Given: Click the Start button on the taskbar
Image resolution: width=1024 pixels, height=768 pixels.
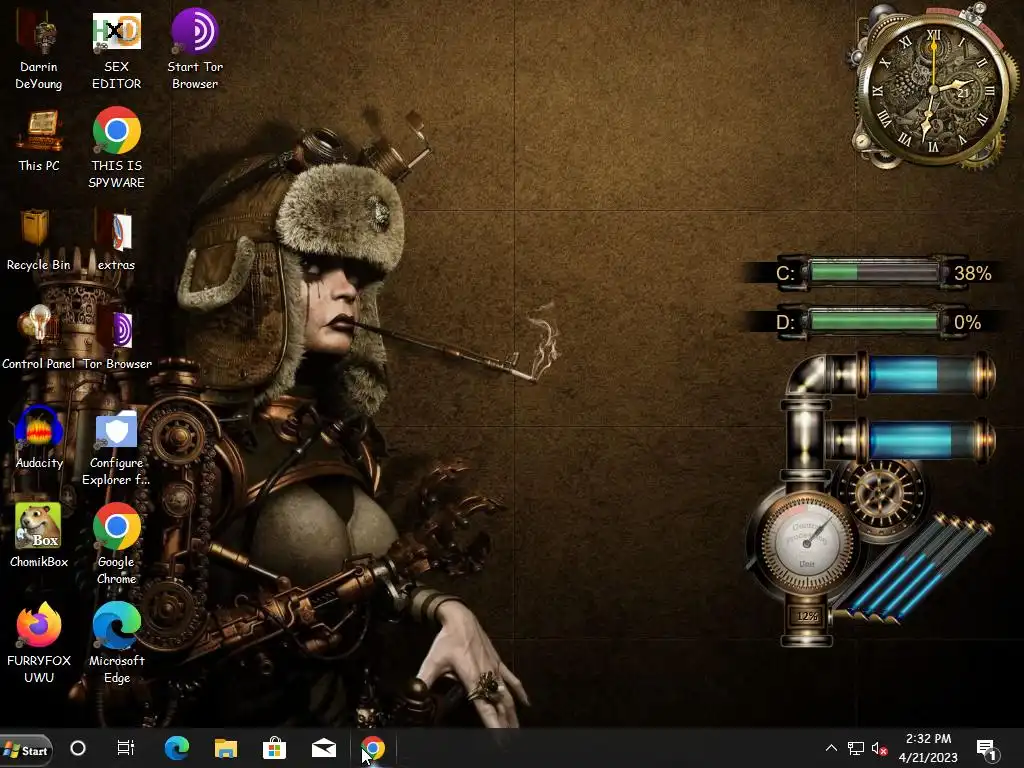Looking at the screenshot, I should [26, 750].
